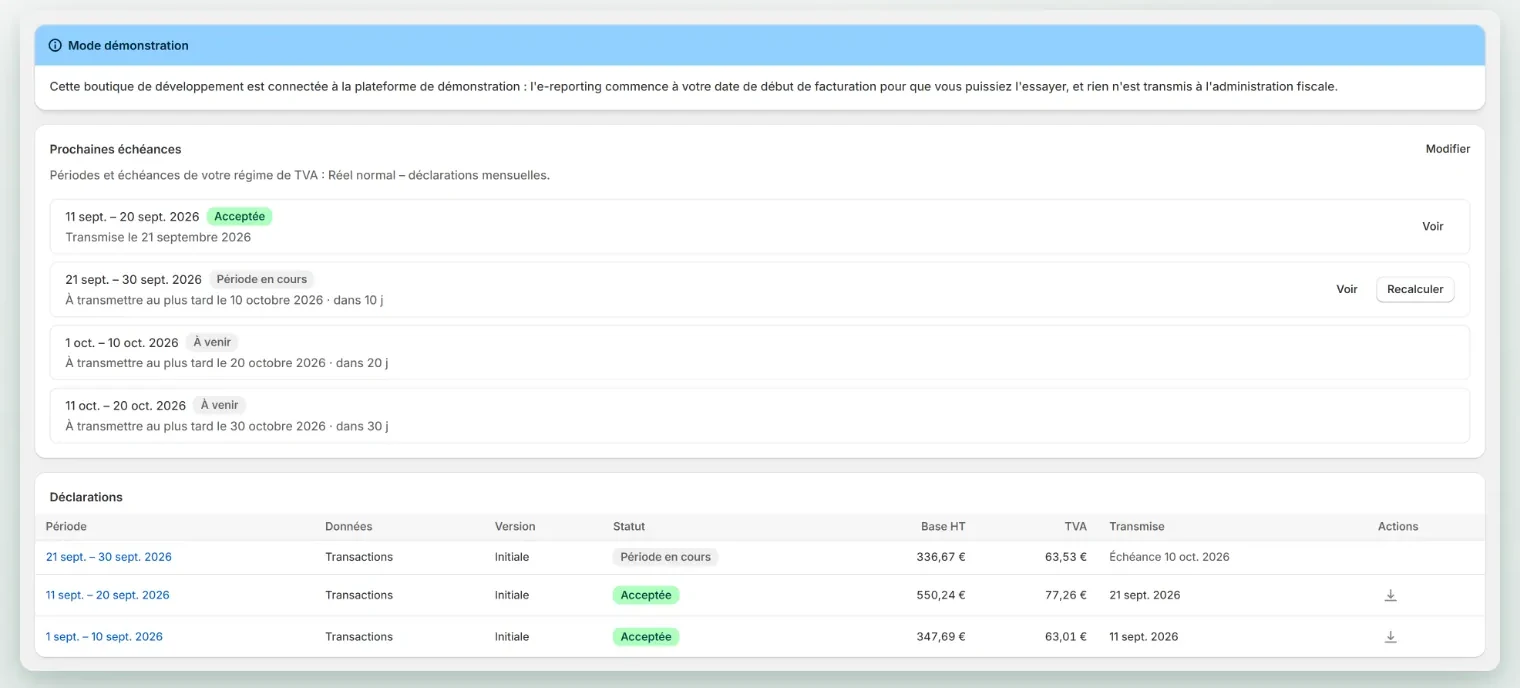Click the Base HT amount 336,67 €
Viewport: 1520px width, 688px height.
pos(941,557)
